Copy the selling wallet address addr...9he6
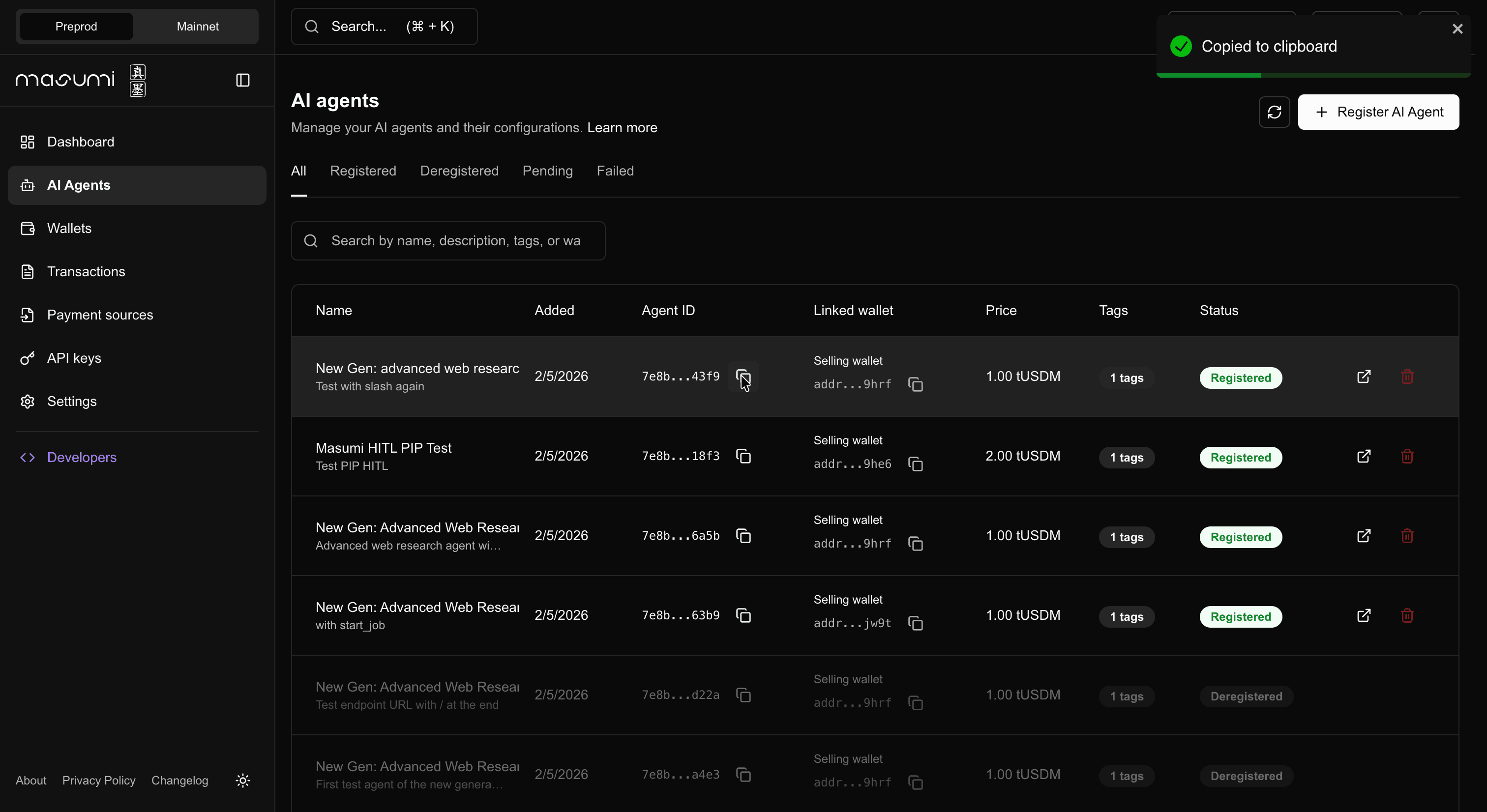 click(915, 464)
